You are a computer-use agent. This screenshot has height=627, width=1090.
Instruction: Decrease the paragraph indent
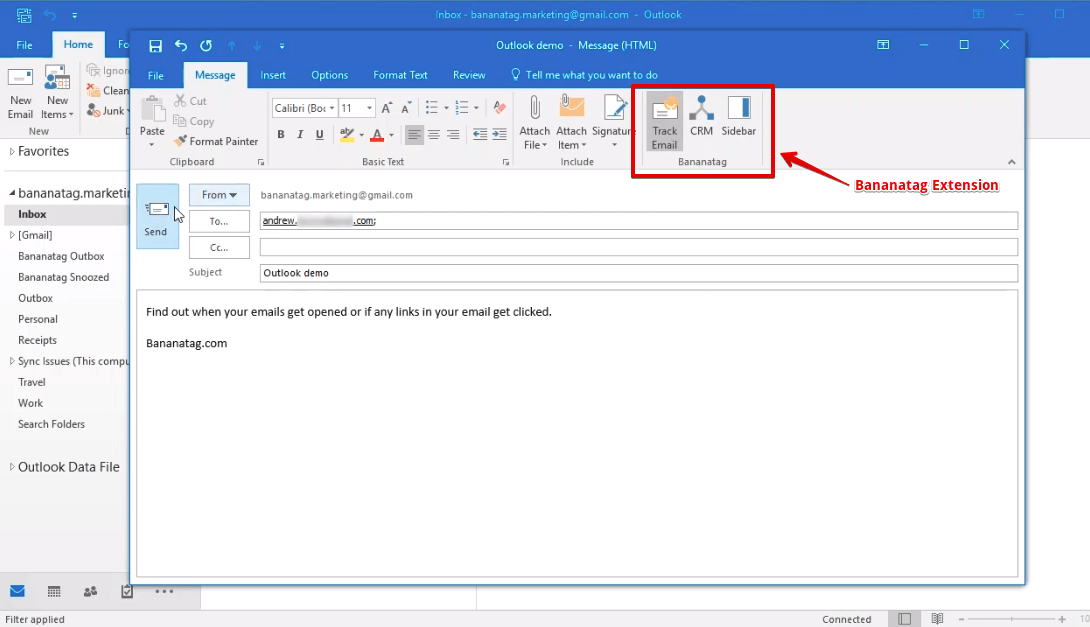click(x=480, y=134)
